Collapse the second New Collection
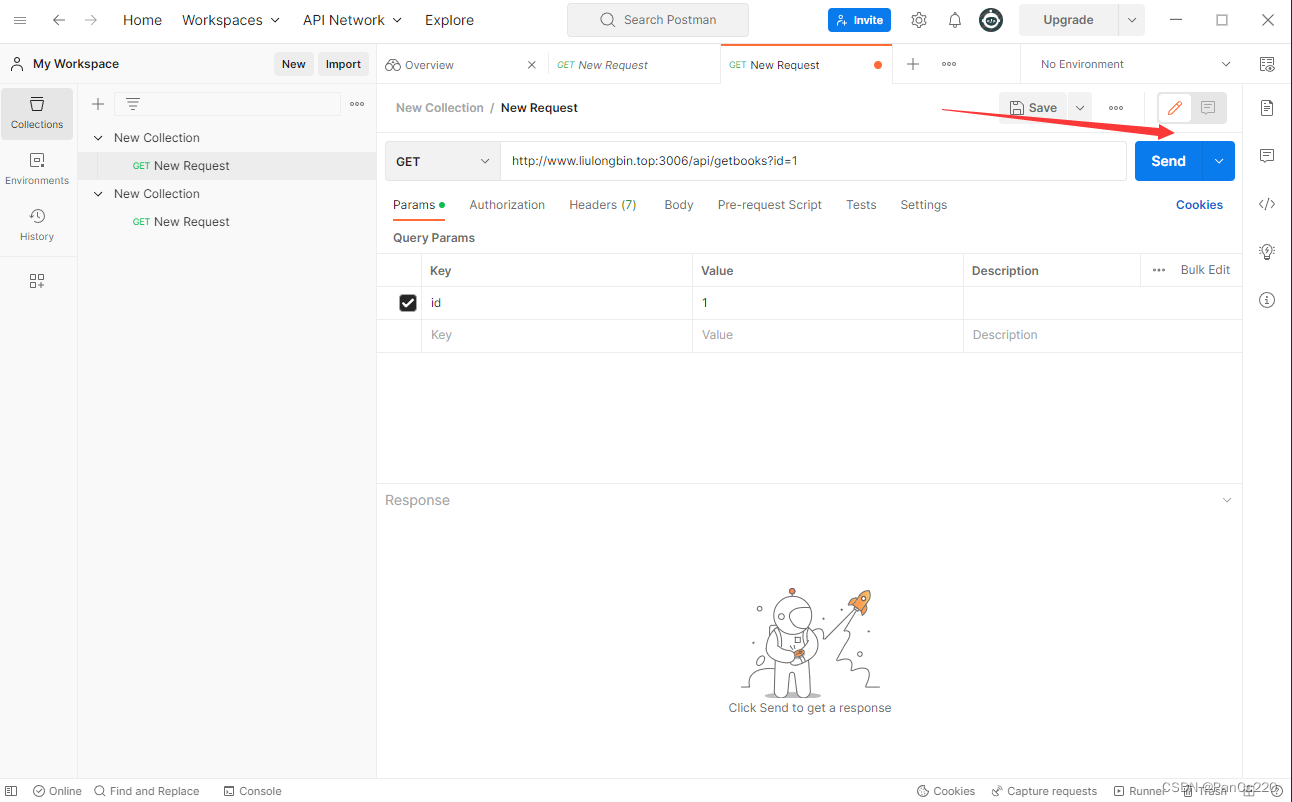 tap(98, 194)
